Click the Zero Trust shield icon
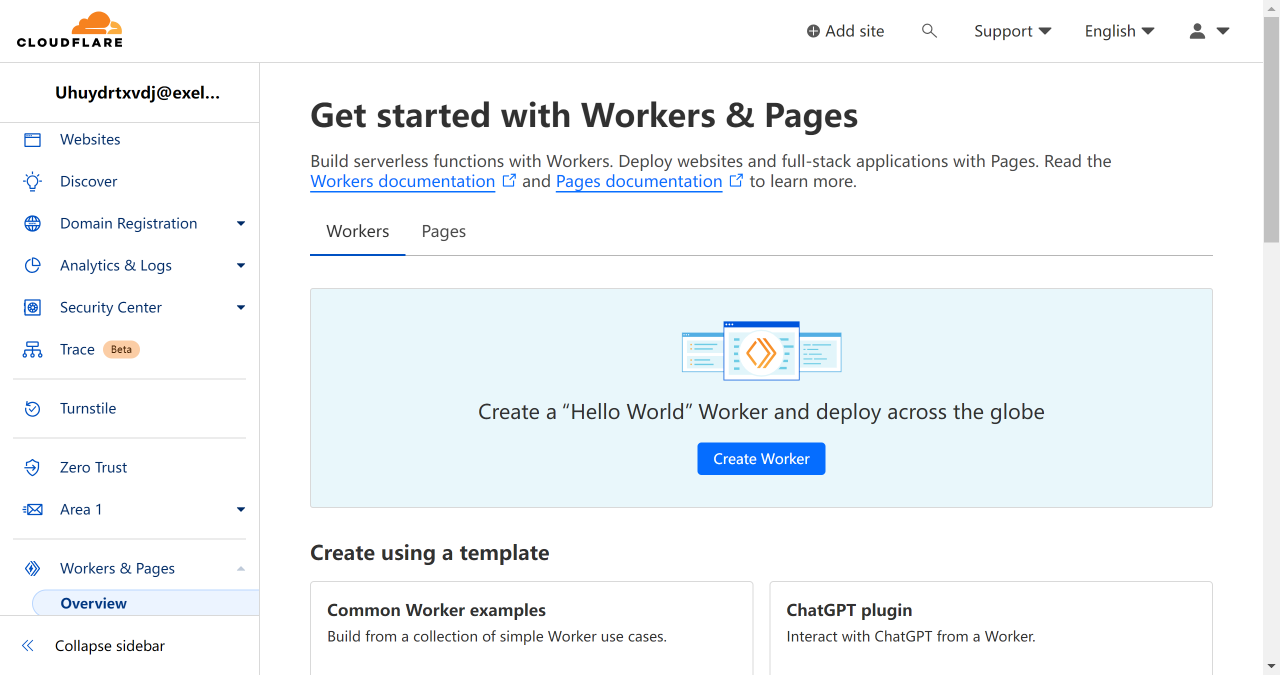The image size is (1280, 675). (33, 468)
